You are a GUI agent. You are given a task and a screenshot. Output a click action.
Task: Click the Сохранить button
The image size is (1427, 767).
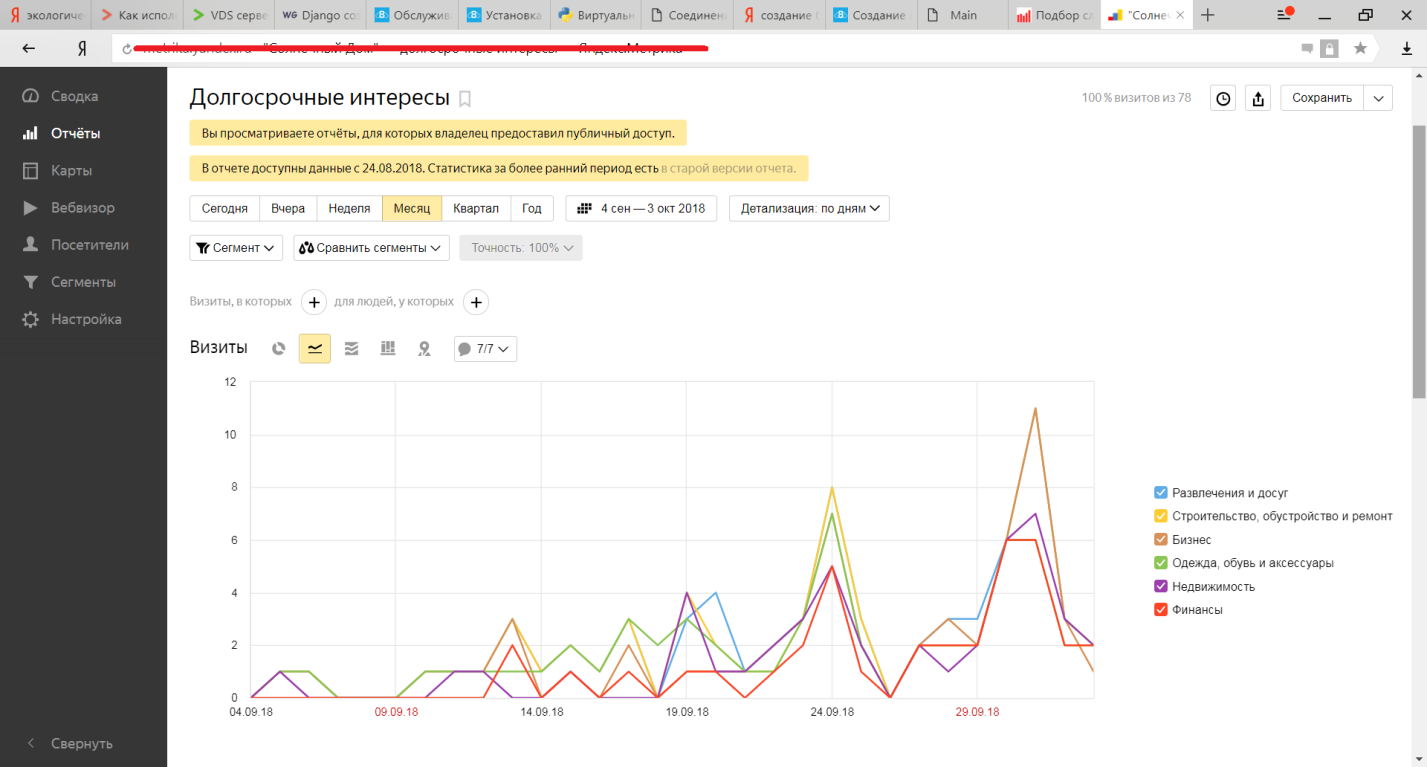click(x=1322, y=98)
